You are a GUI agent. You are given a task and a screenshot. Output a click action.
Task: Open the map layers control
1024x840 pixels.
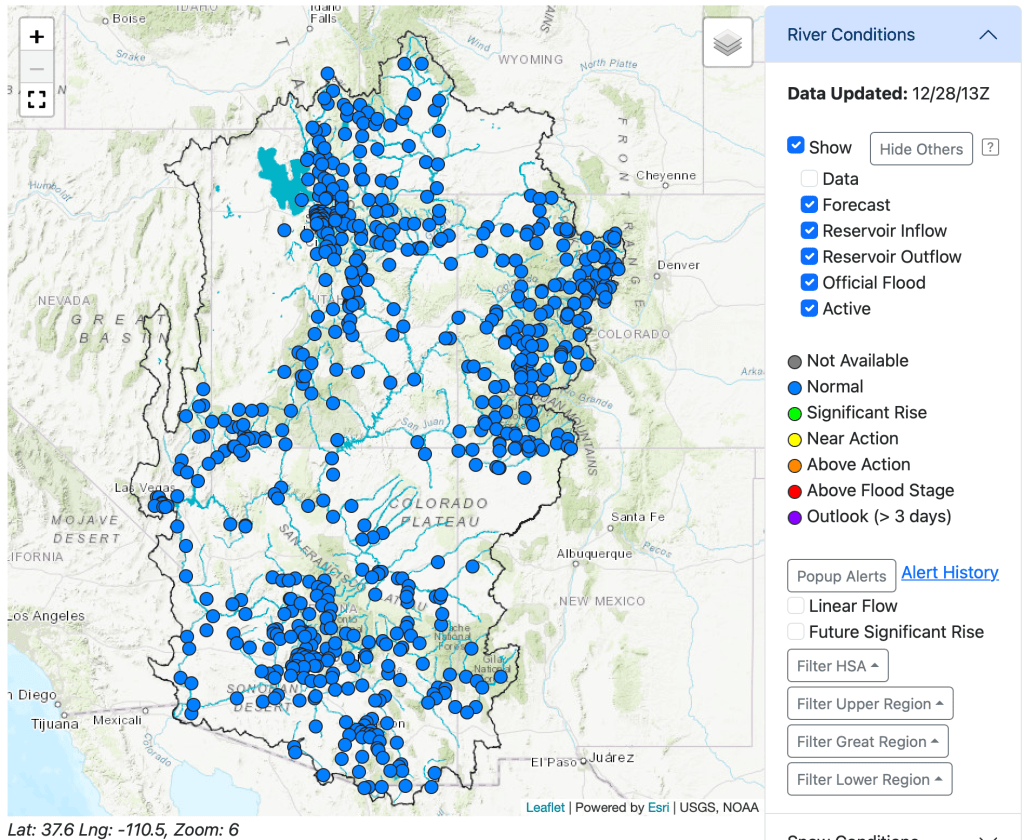click(x=727, y=43)
